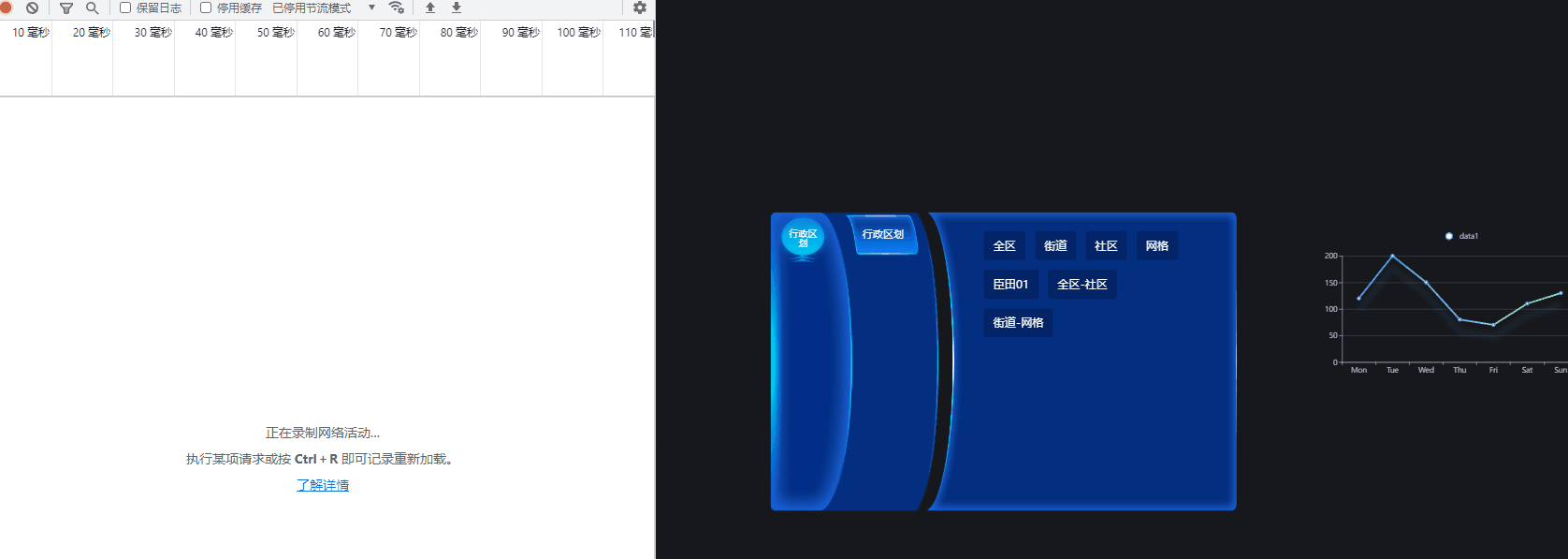Export the HAR file with the download arrow
1568x559 pixels.
point(457,7)
